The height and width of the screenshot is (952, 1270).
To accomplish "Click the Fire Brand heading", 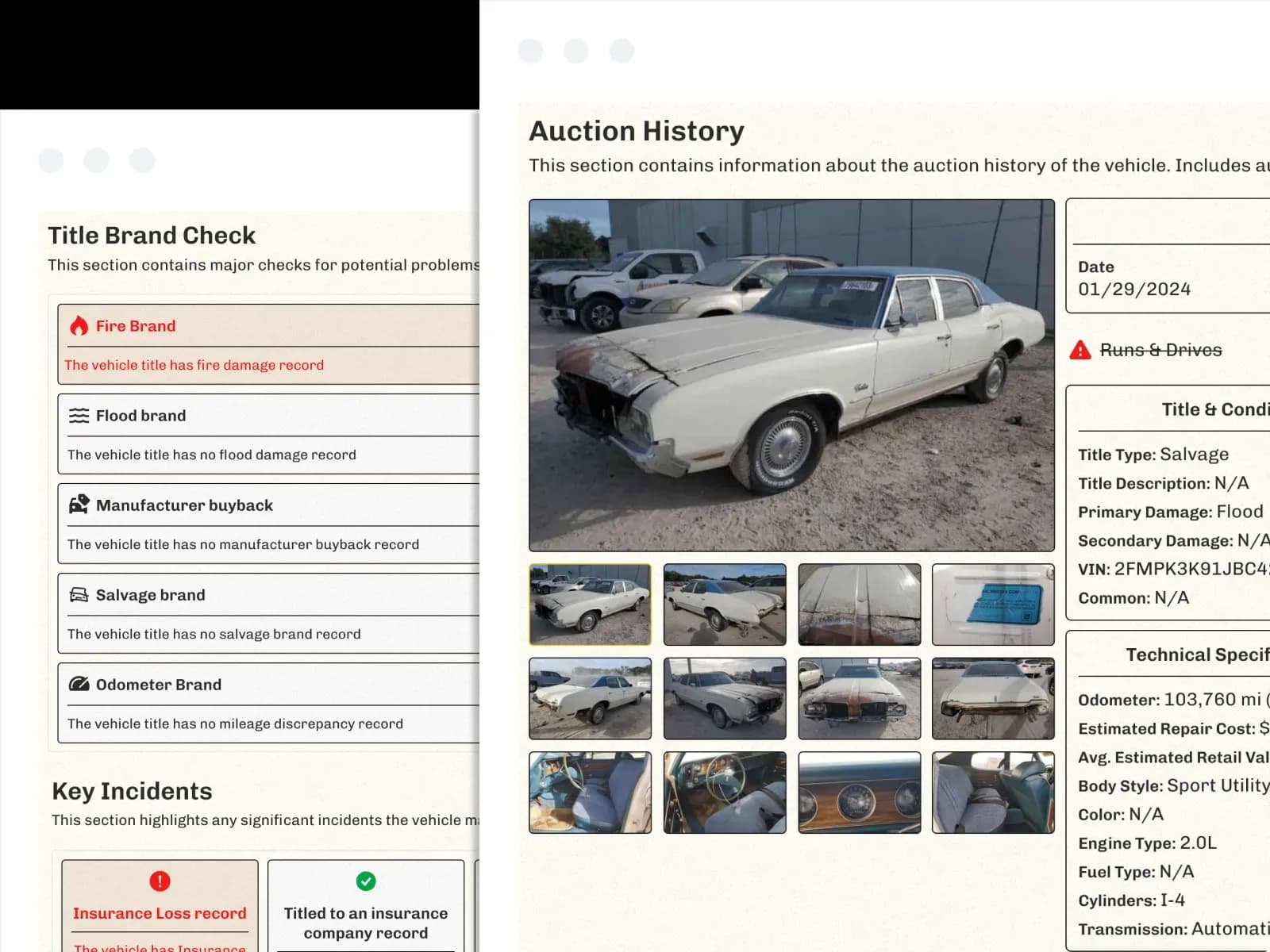I will click(x=136, y=326).
